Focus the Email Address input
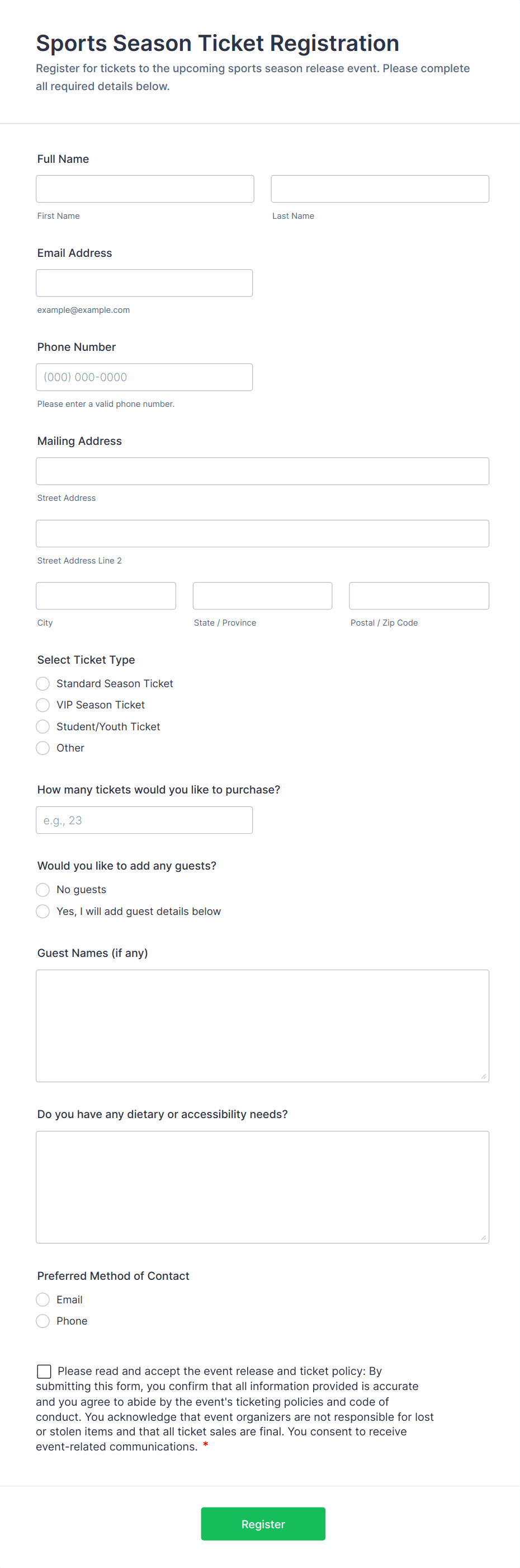The image size is (520, 1568). click(144, 283)
